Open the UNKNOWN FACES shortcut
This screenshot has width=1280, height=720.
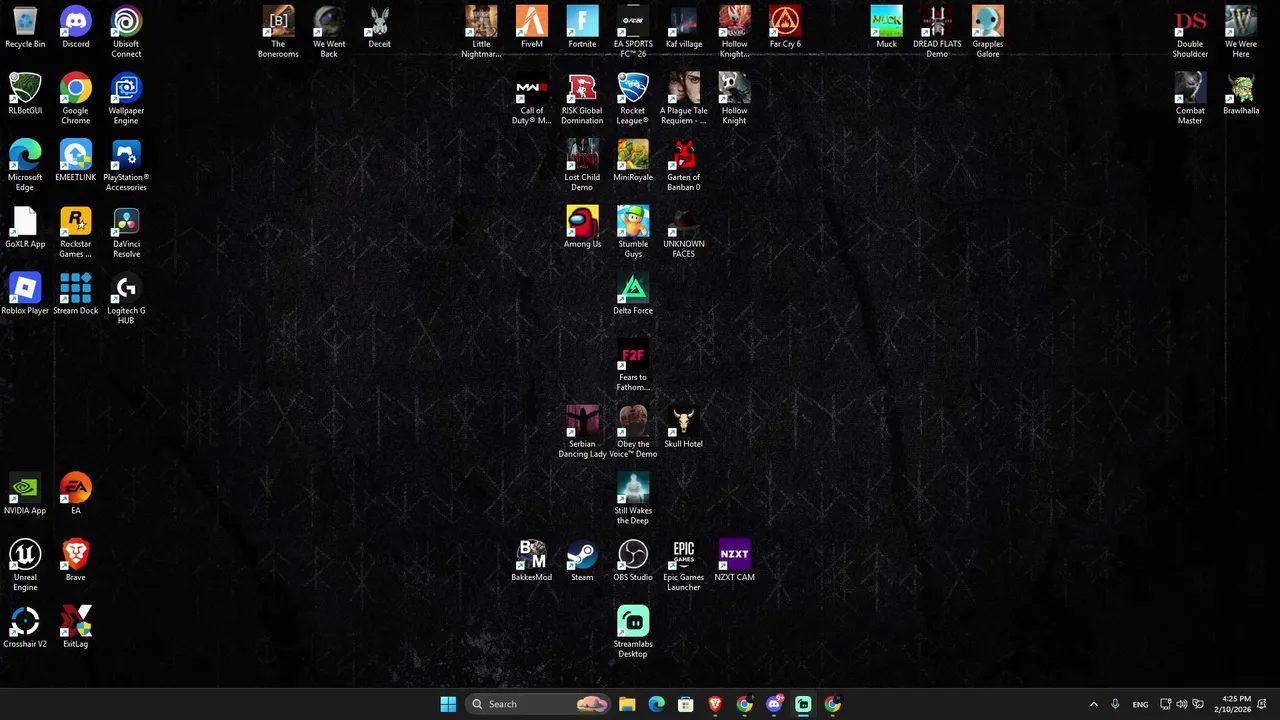tap(684, 233)
